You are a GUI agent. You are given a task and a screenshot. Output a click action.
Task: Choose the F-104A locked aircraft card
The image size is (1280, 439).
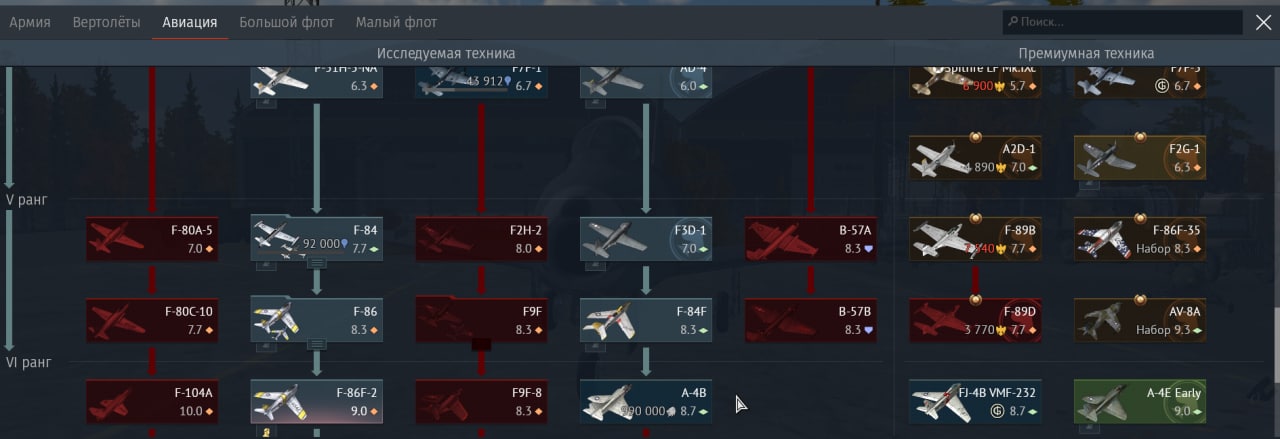[x=152, y=401]
